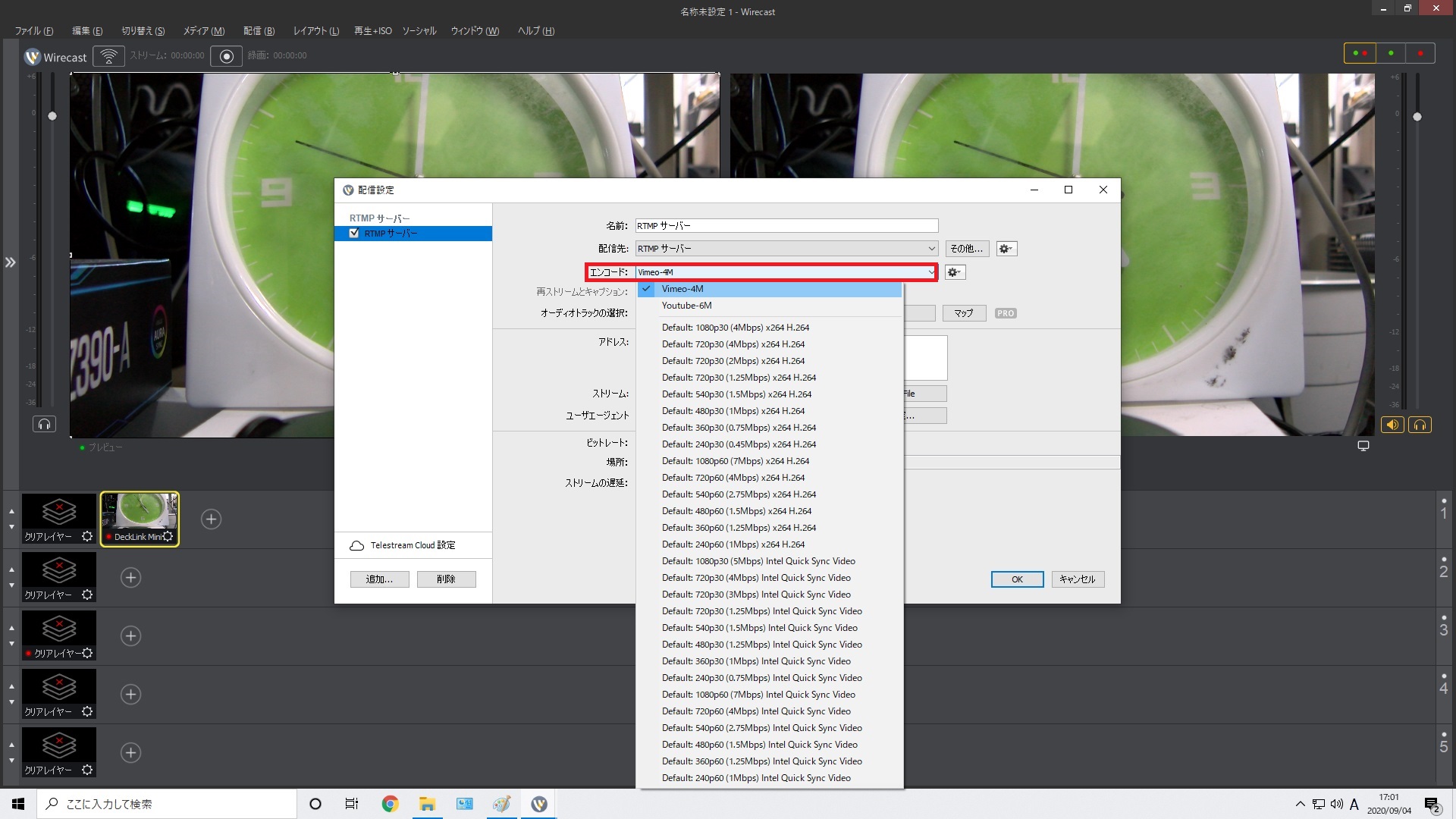Toggle layer 1 visibility dot on right

(x=1444, y=501)
